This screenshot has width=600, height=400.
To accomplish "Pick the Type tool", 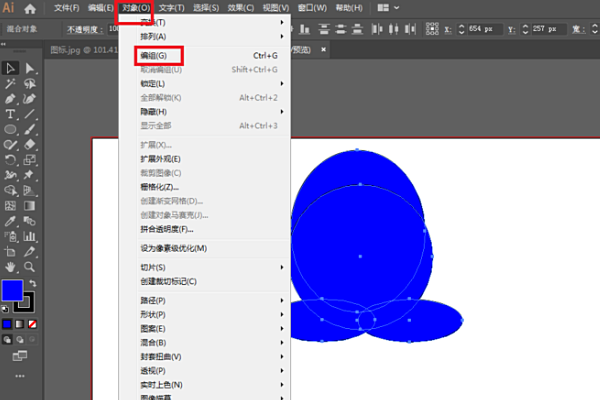I will (10, 115).
